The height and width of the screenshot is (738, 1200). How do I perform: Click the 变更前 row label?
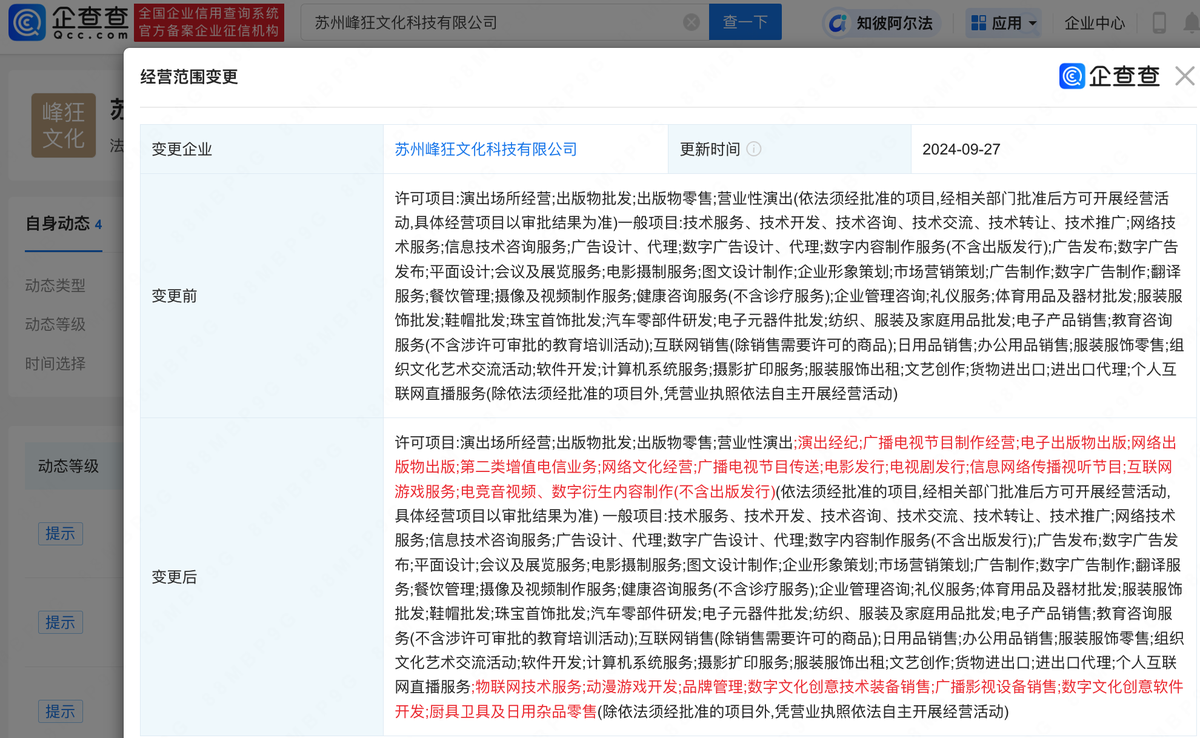[174, 296]
